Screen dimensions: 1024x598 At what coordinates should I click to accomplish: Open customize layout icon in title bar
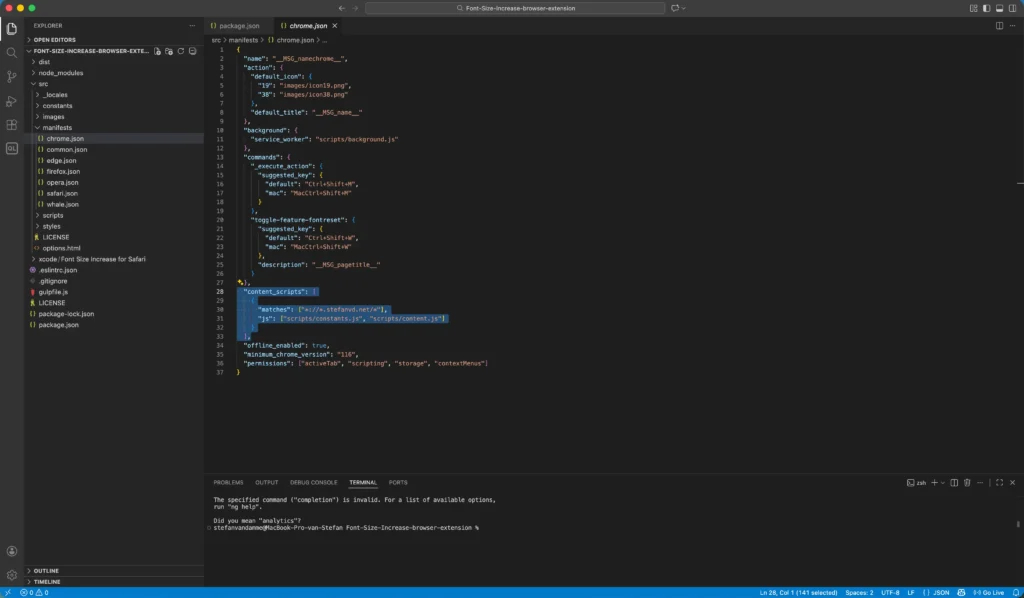point(973,8)
